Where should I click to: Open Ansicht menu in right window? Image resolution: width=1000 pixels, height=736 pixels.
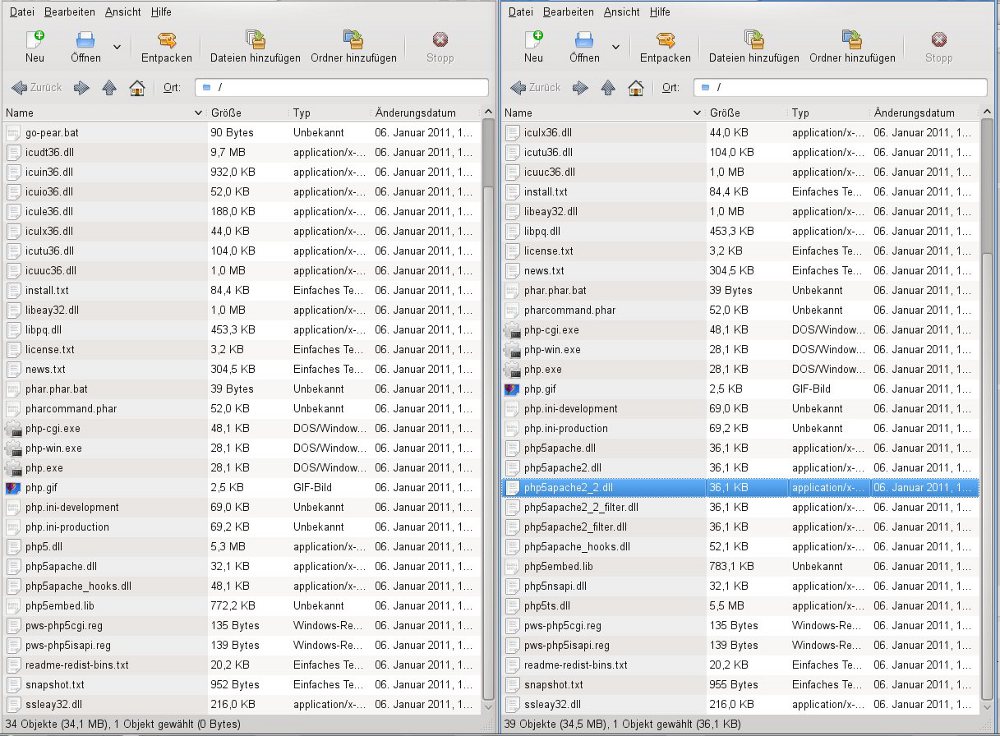pos(622,11)
